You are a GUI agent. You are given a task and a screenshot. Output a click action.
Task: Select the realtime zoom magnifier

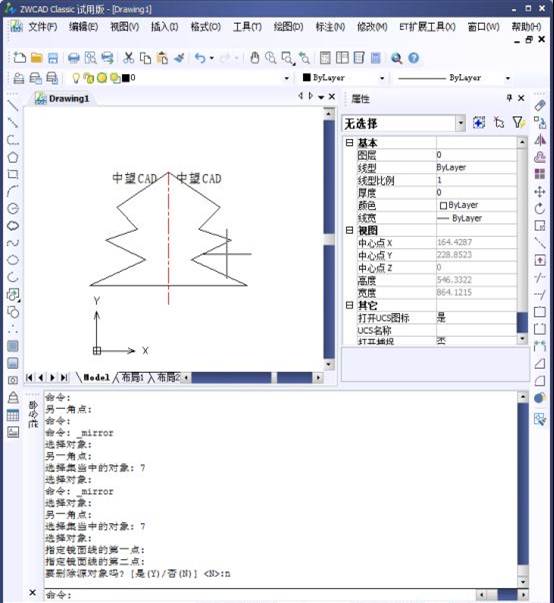[271, 58]
